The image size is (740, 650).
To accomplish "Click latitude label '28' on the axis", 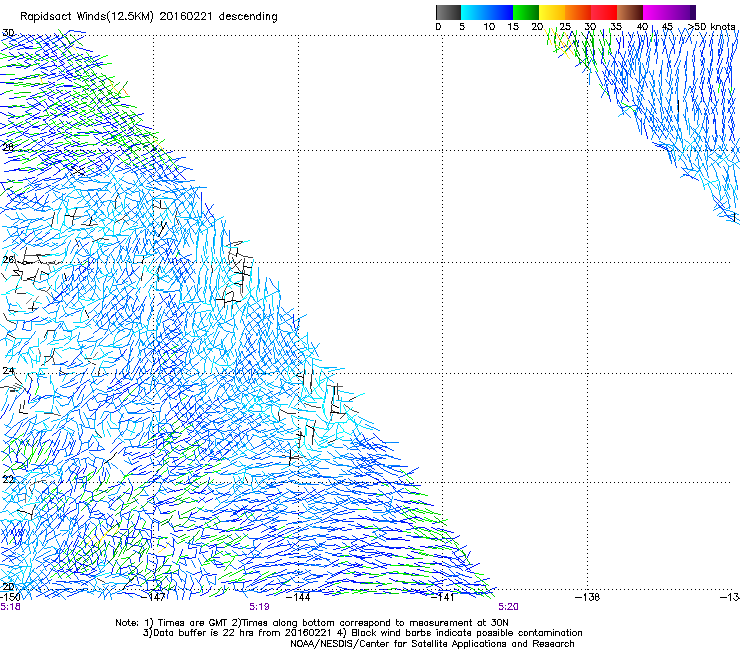I will (x=8, y=147).
